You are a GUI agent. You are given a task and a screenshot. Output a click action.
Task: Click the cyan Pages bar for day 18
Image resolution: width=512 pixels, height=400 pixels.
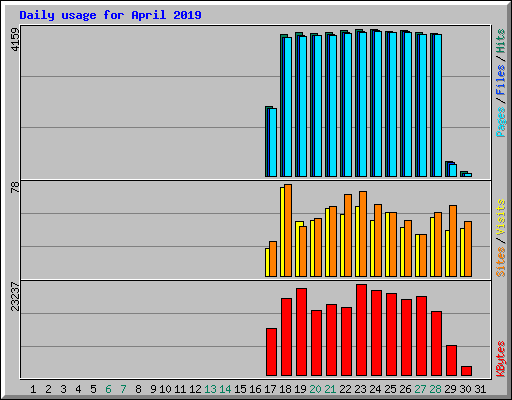pos(288,107)
